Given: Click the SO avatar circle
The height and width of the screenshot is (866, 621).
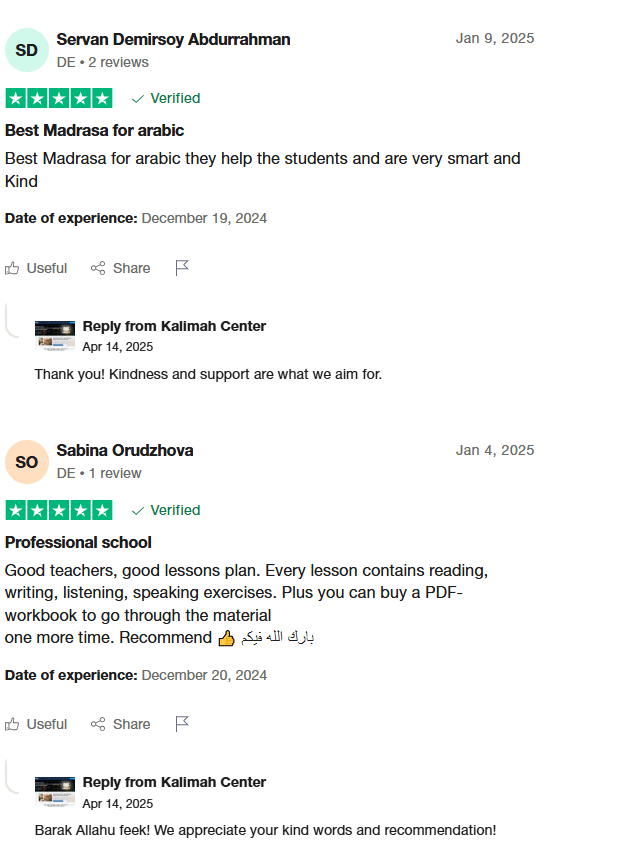Looking at the screenshot, I should [x=27, y=462].
